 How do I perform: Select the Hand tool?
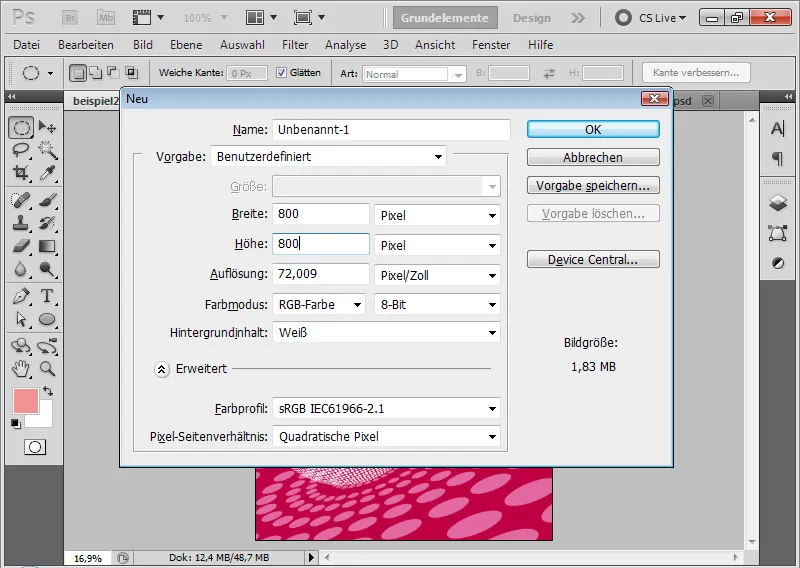(21, 368)
